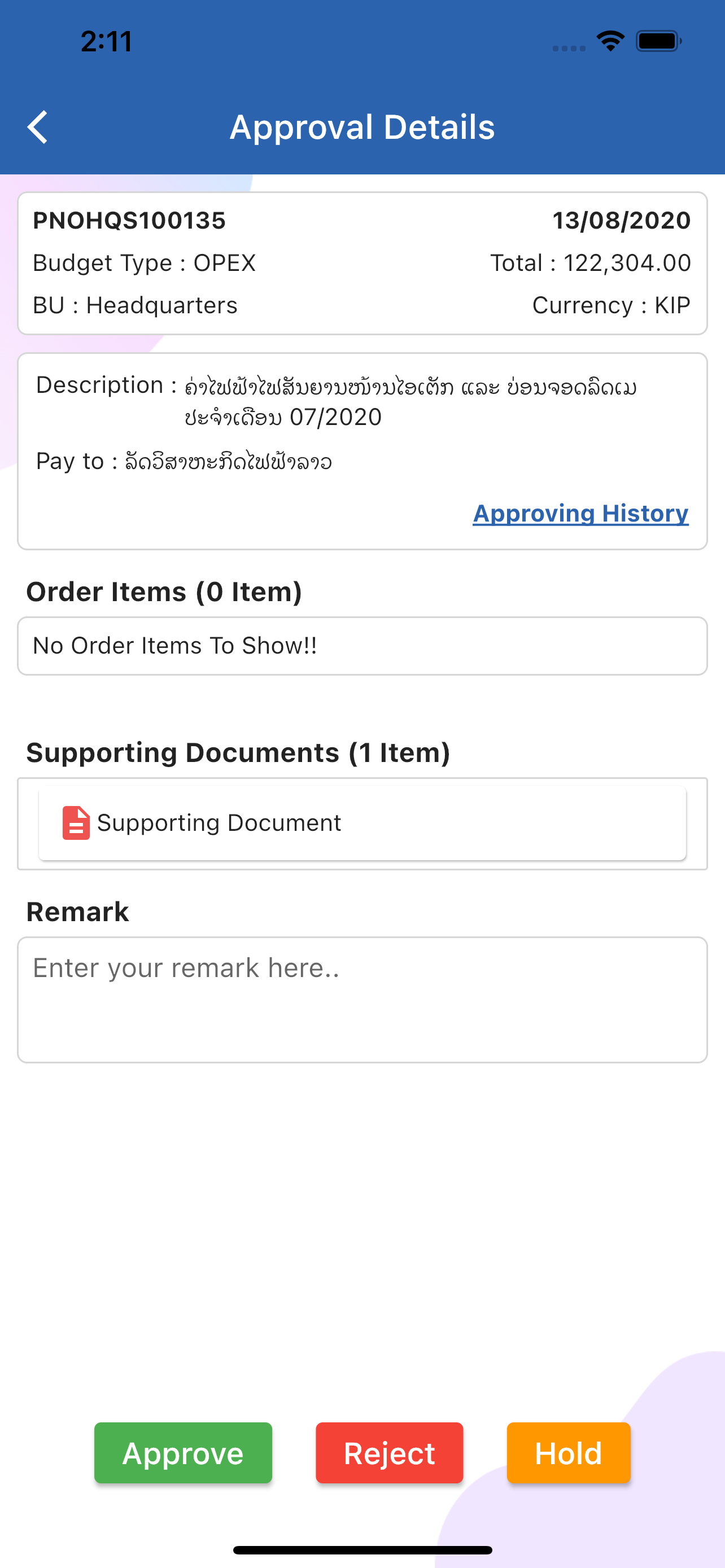Open the Approving History link
725x1568 pixels.
click(x=580, y=513)
